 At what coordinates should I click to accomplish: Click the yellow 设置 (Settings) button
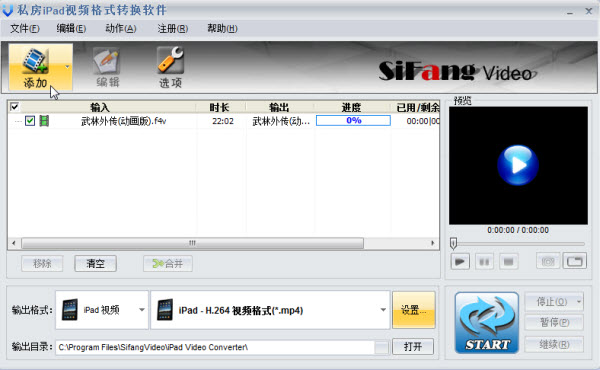[414, 310]
